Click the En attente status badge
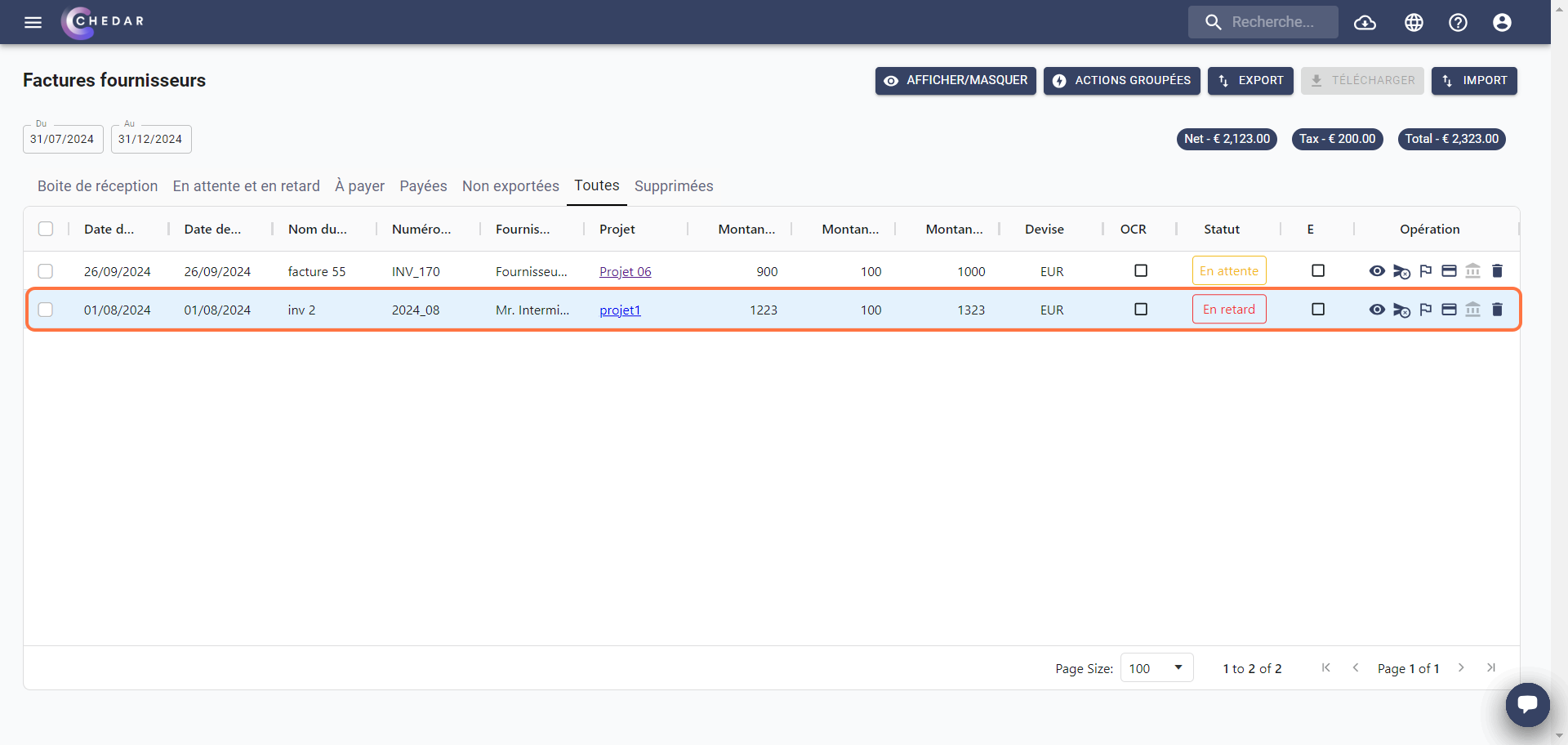Image resolution: width=1568 pixels, height=745 pixels. (x=1229, y=270)
